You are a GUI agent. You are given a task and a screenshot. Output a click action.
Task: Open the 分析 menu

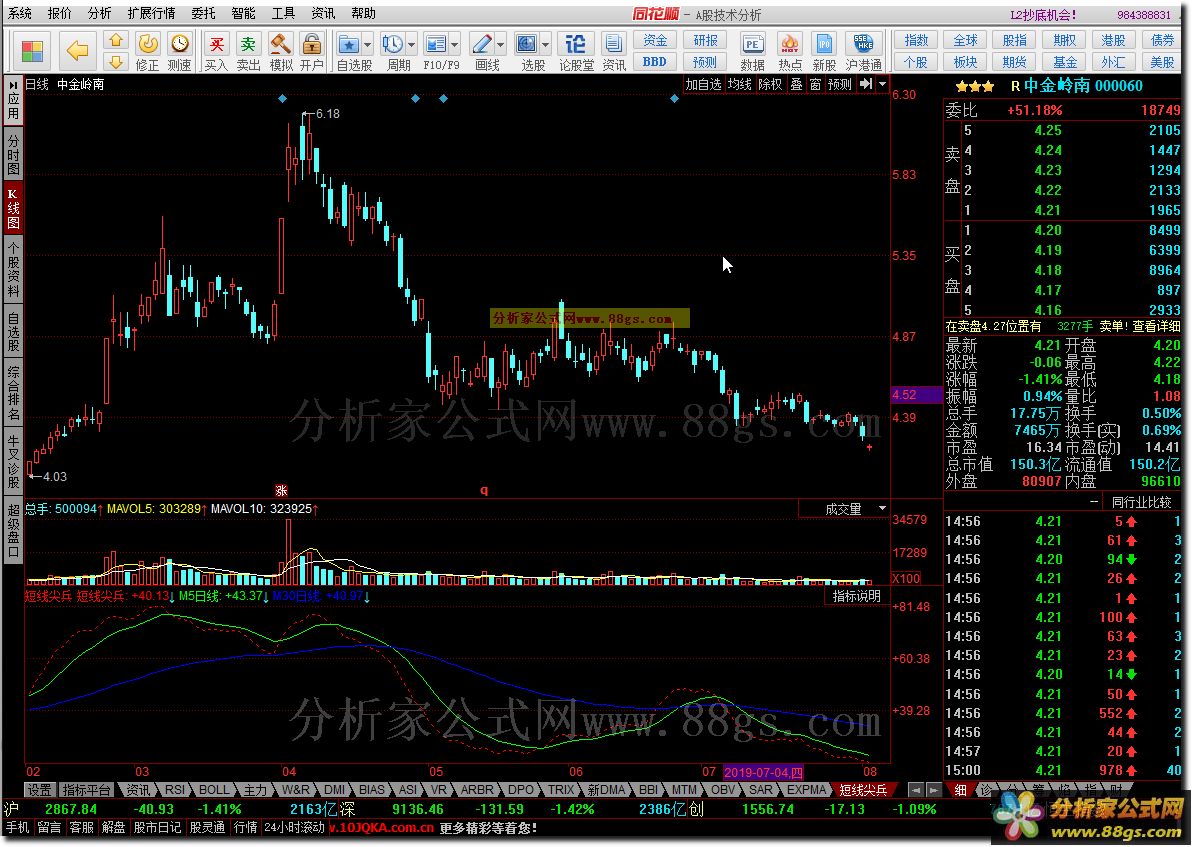[99, 13]
